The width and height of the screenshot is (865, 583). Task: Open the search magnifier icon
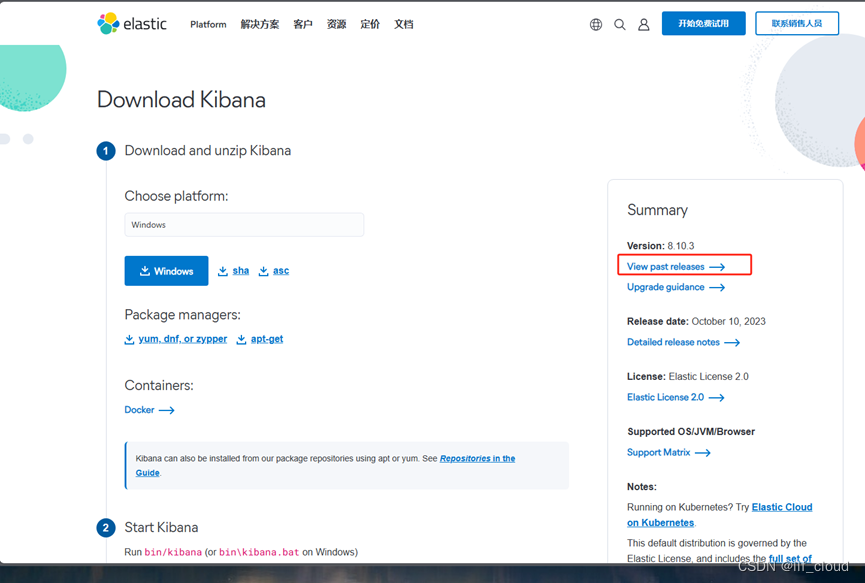(620, 24)
